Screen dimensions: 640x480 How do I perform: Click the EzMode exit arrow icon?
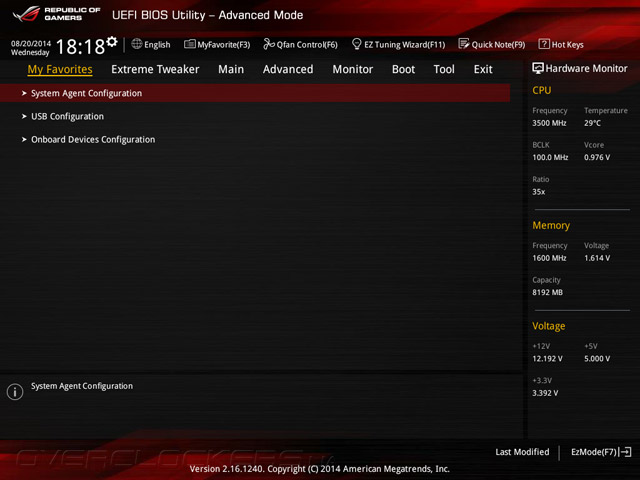tap(625, 452)
